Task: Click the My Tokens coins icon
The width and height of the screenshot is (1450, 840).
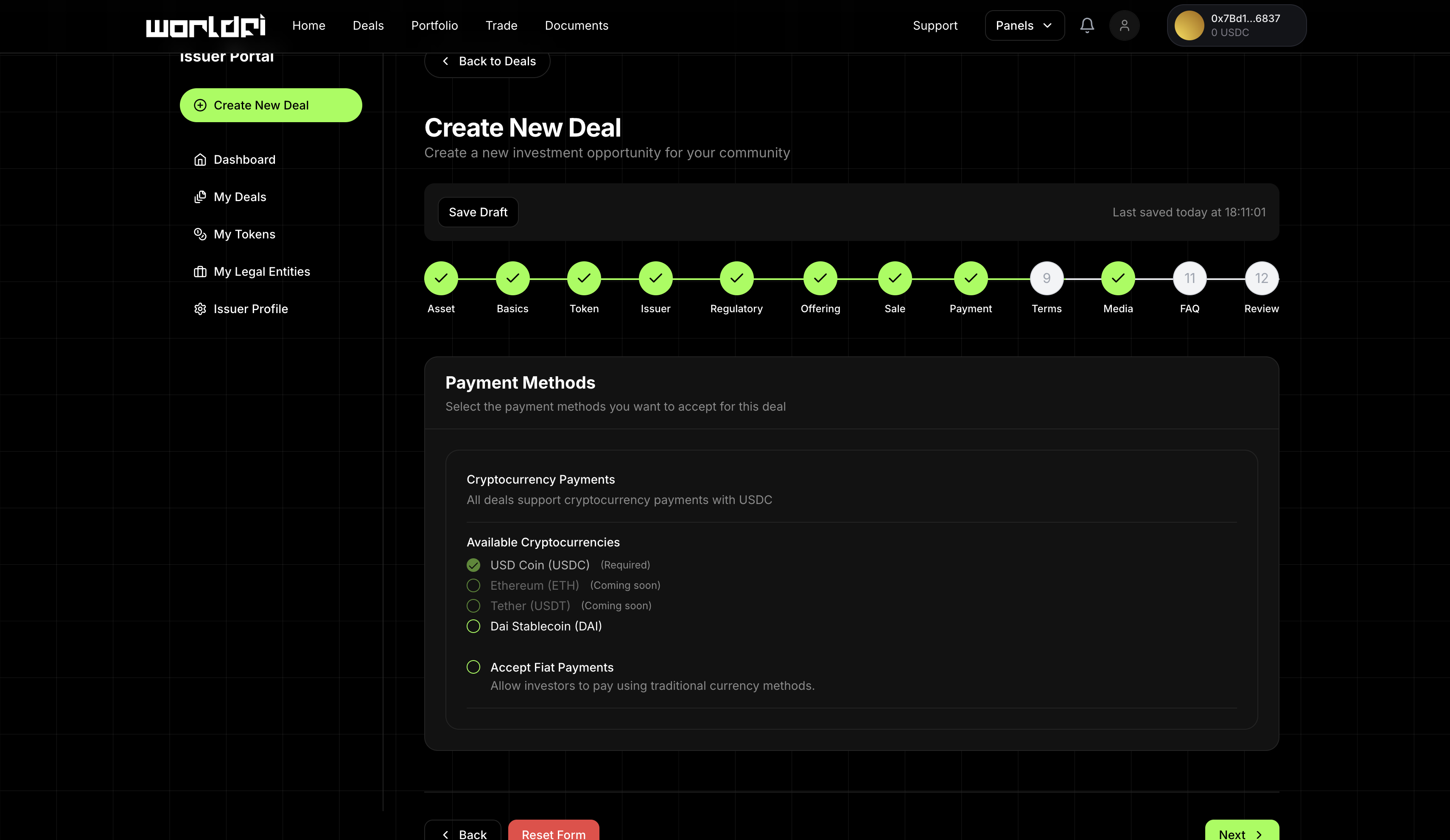Action: 200,234
